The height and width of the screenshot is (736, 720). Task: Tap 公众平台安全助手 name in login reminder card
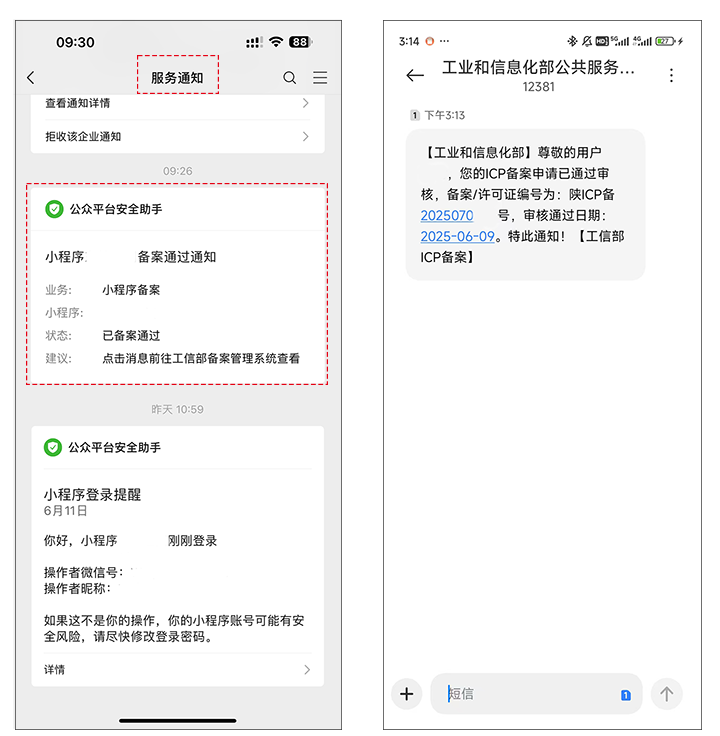point(115,447)
